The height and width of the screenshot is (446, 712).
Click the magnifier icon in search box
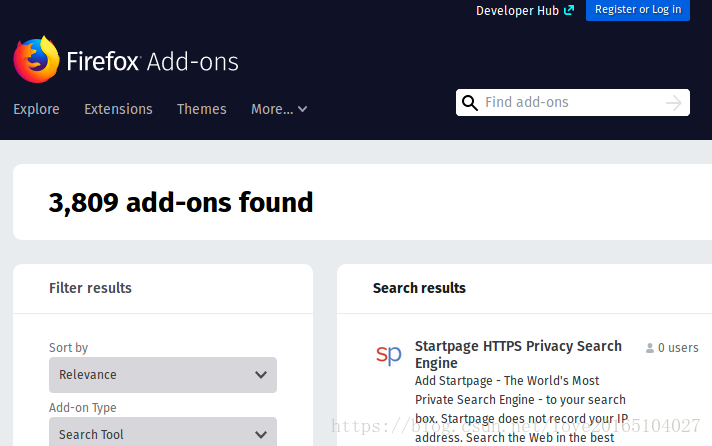click(470, 103)
